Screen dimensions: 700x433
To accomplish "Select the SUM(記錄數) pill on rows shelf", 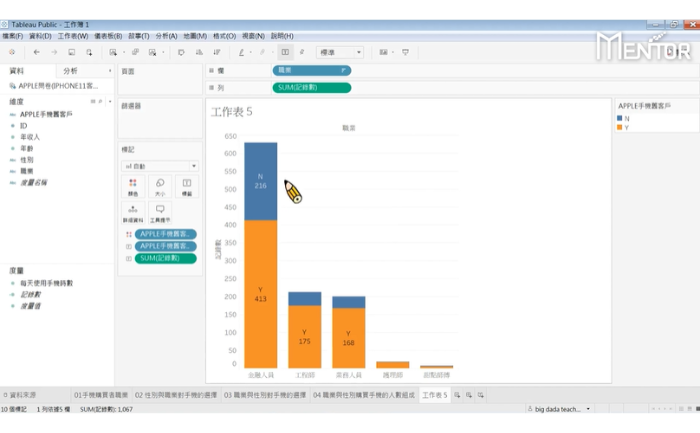I will click(311, 88).
